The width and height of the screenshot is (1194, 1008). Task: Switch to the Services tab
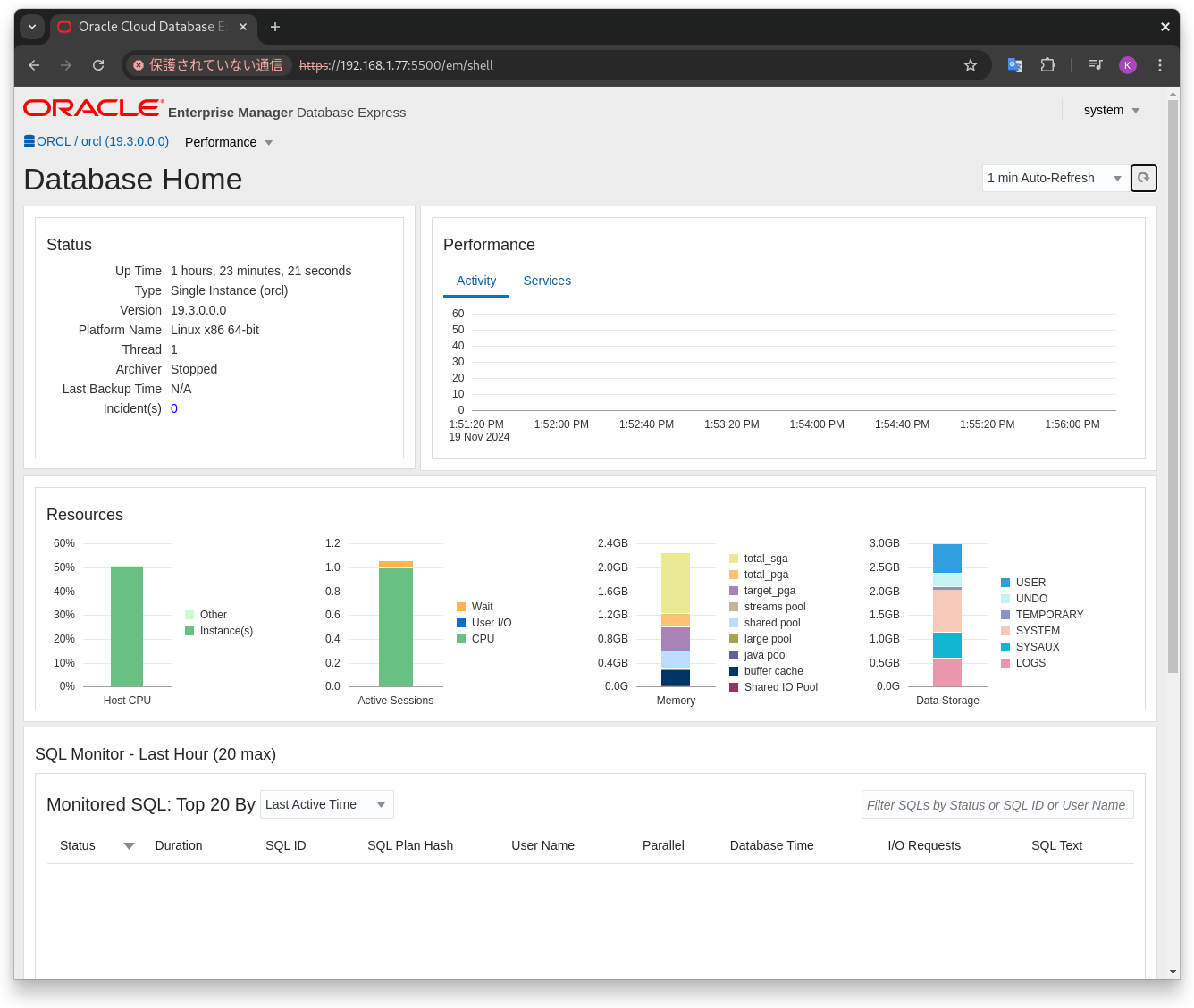(547, 281)
